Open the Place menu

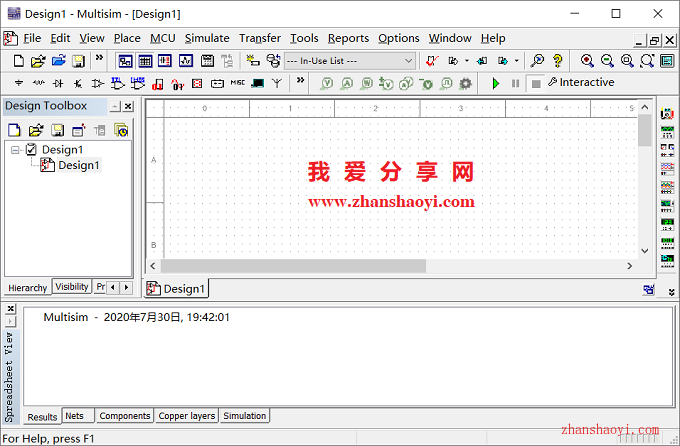point(127,38)
